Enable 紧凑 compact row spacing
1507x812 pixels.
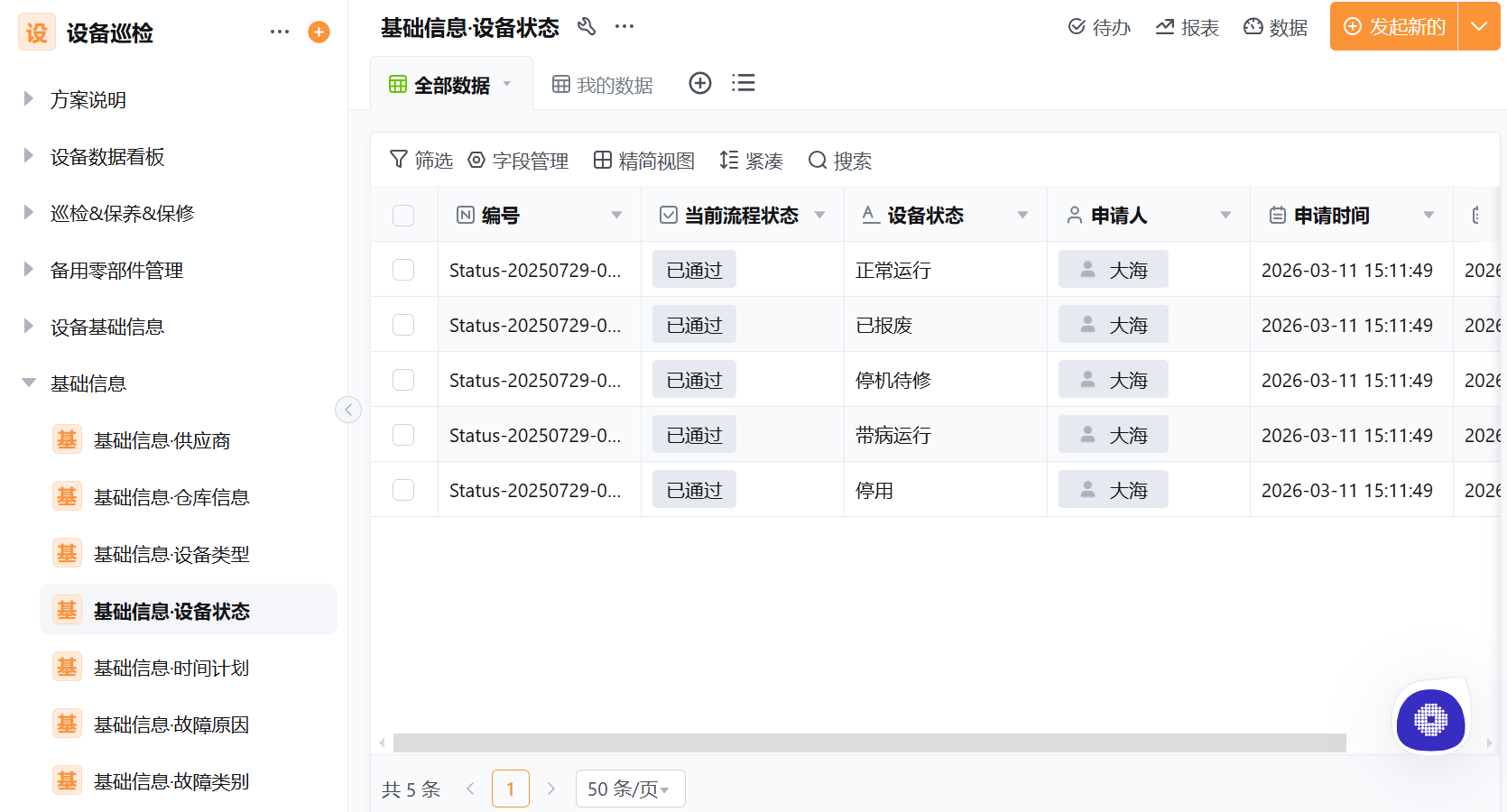751,160
